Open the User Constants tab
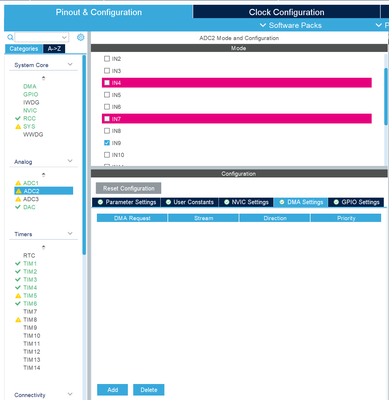389x400 pixels. (x=190, y=202)
